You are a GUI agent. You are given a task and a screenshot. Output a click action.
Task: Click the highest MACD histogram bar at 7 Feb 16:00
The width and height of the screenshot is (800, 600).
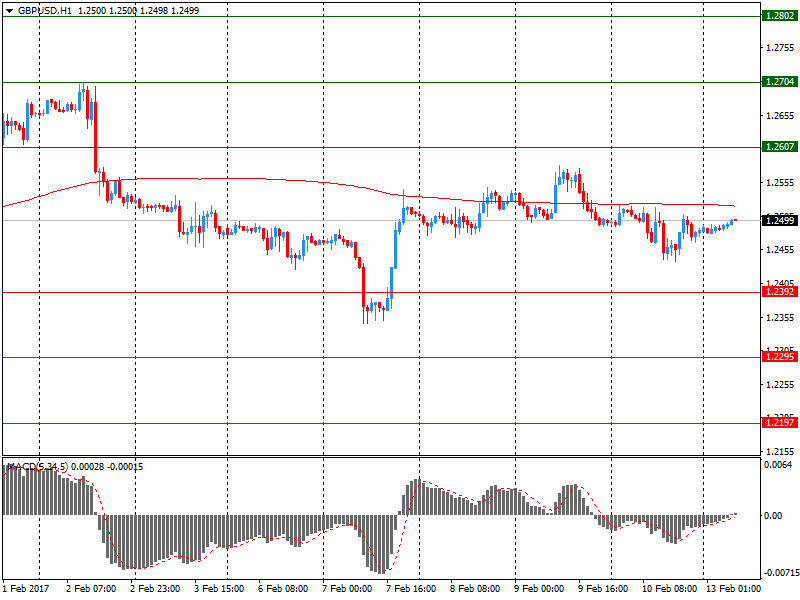click(418, 497)
